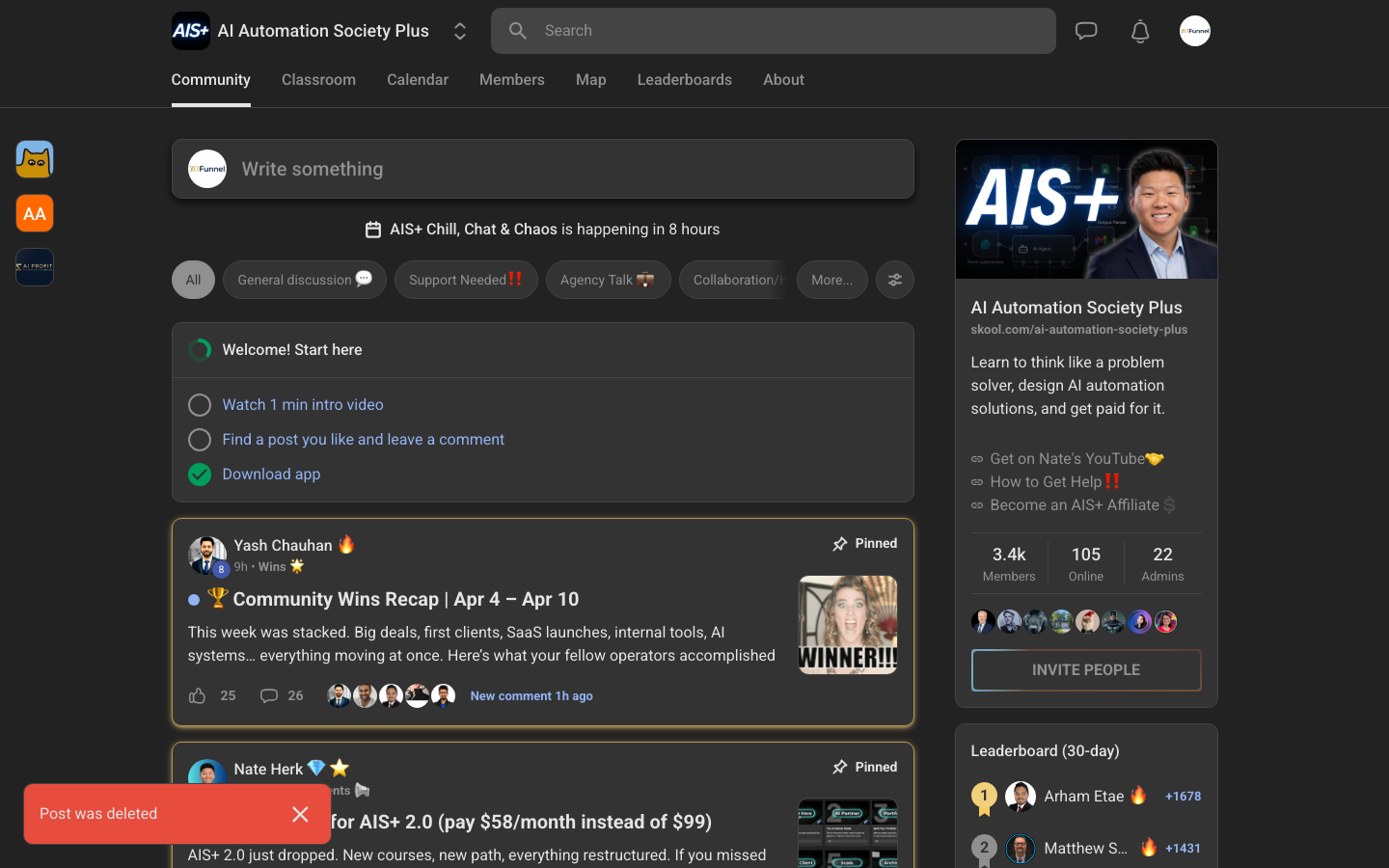View the 22 Admins stat
The width and height of the screenshot is (1389, 868).
coord(1162,564)
